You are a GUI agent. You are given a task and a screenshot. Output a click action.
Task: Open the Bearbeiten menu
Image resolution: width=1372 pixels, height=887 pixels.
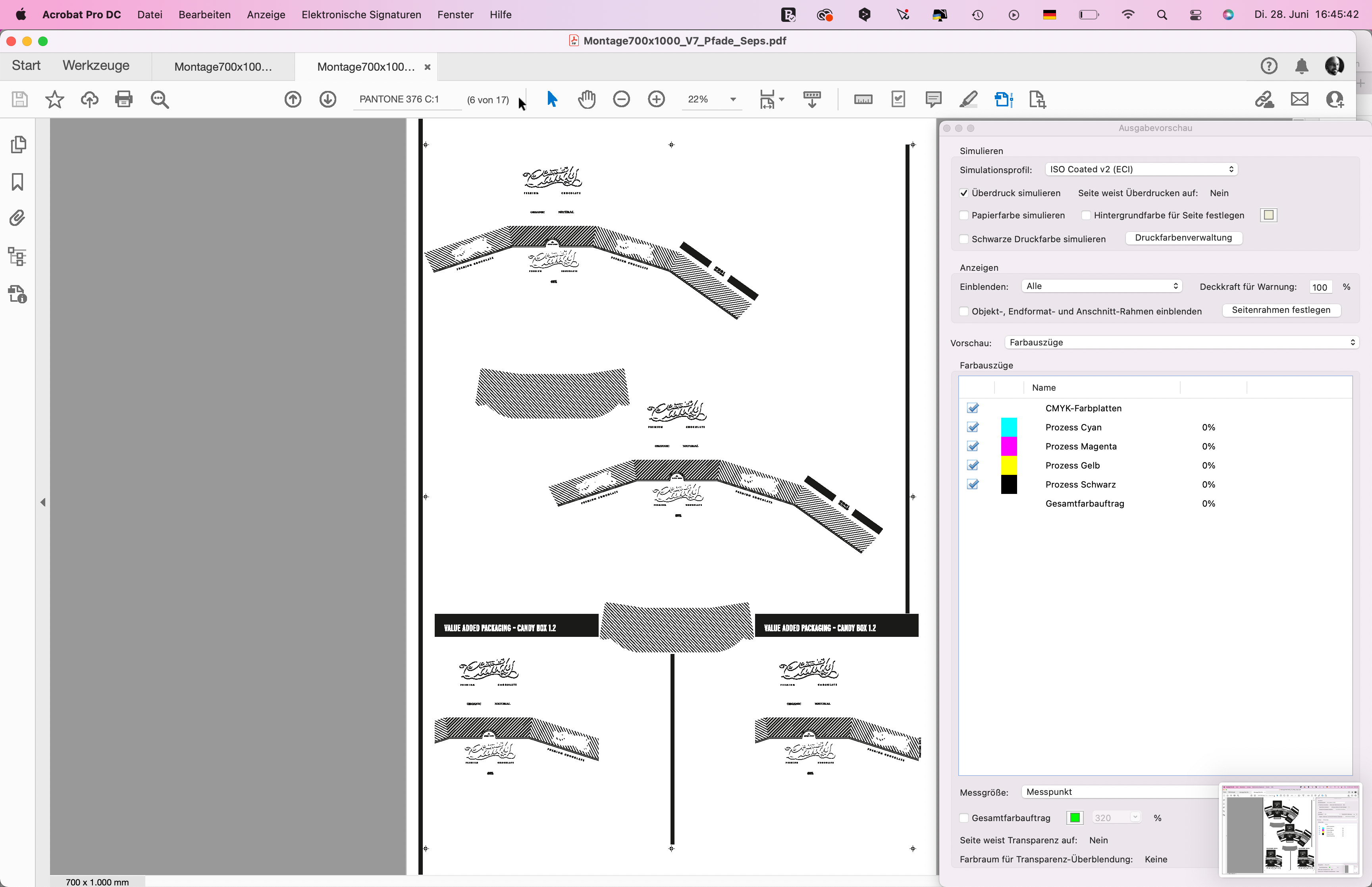pos(204,14)
